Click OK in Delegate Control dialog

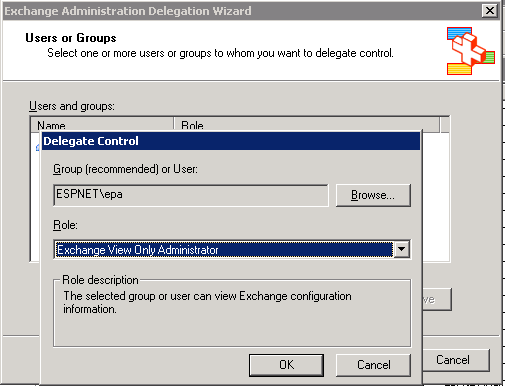point(286,365)
